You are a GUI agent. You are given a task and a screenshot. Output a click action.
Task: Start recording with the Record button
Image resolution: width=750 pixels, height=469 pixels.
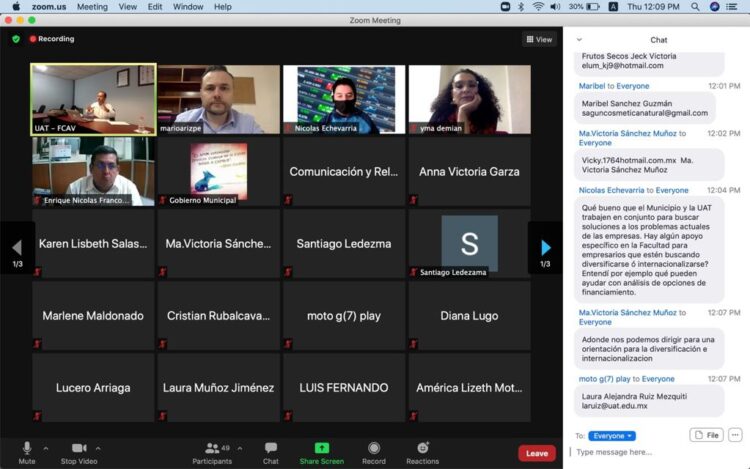pyautogui.click(x=374, y=453)
